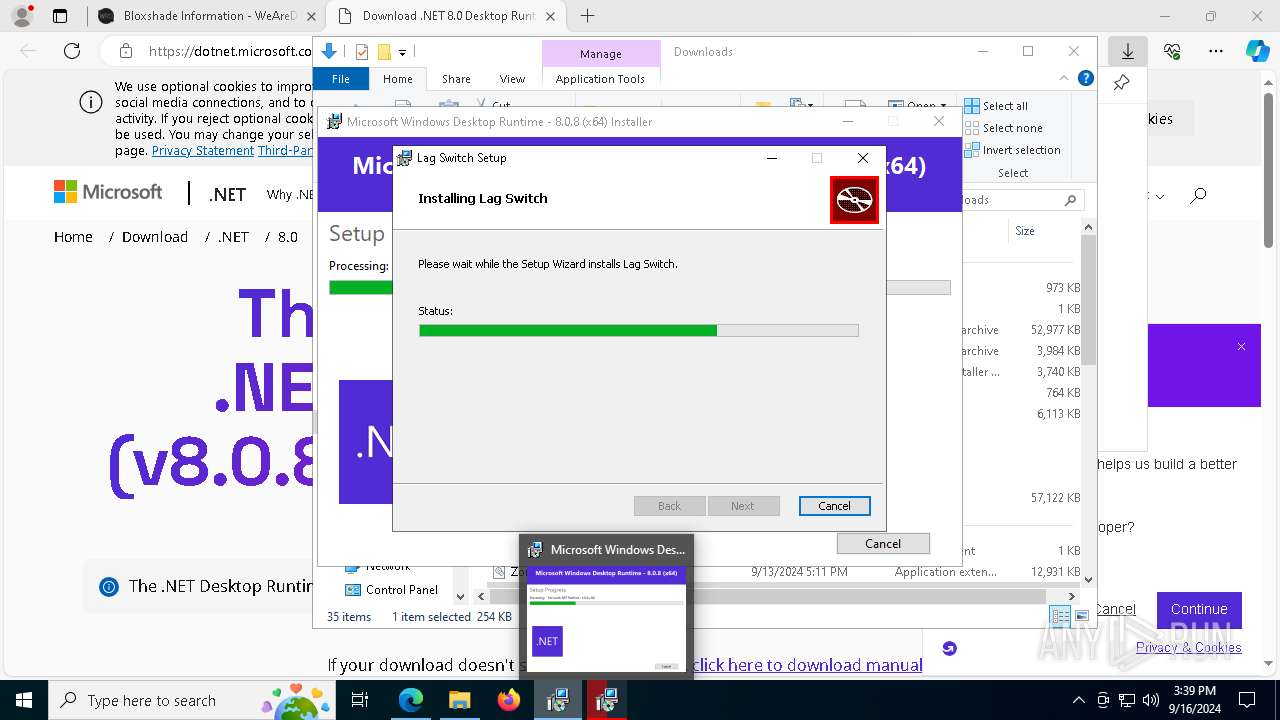The height and width of the screenshot is (720, 1280).
Task: Click the Properties checkmark quick access icon
Action: click(362, 52)
